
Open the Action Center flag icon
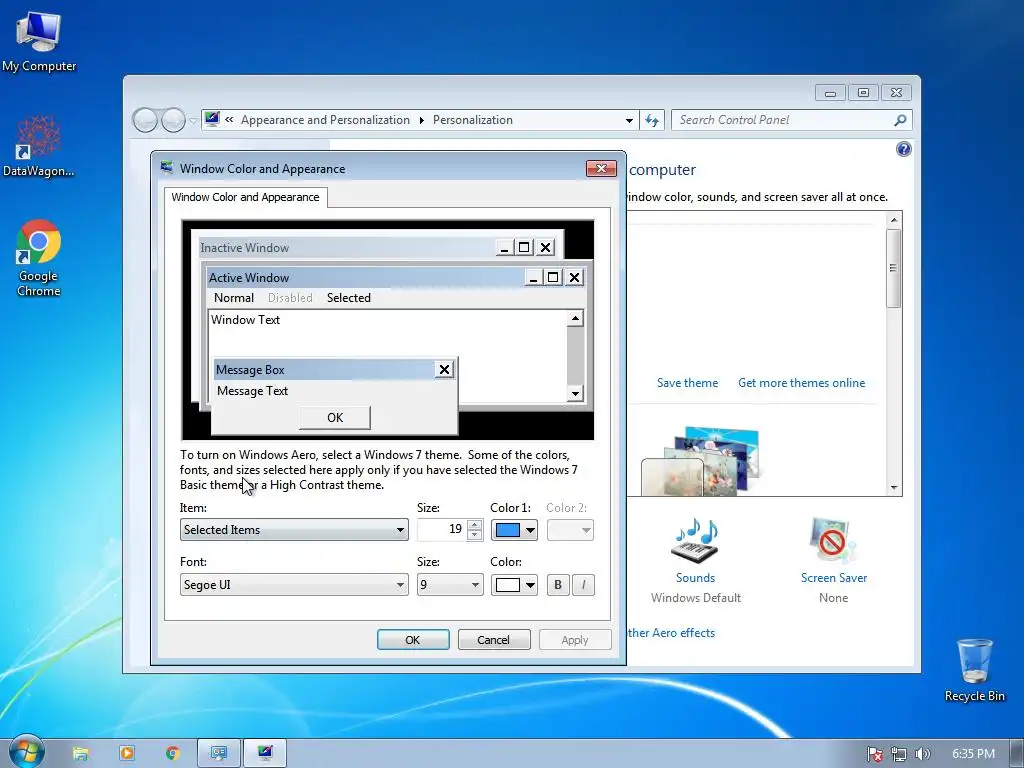tap(874, 754)
